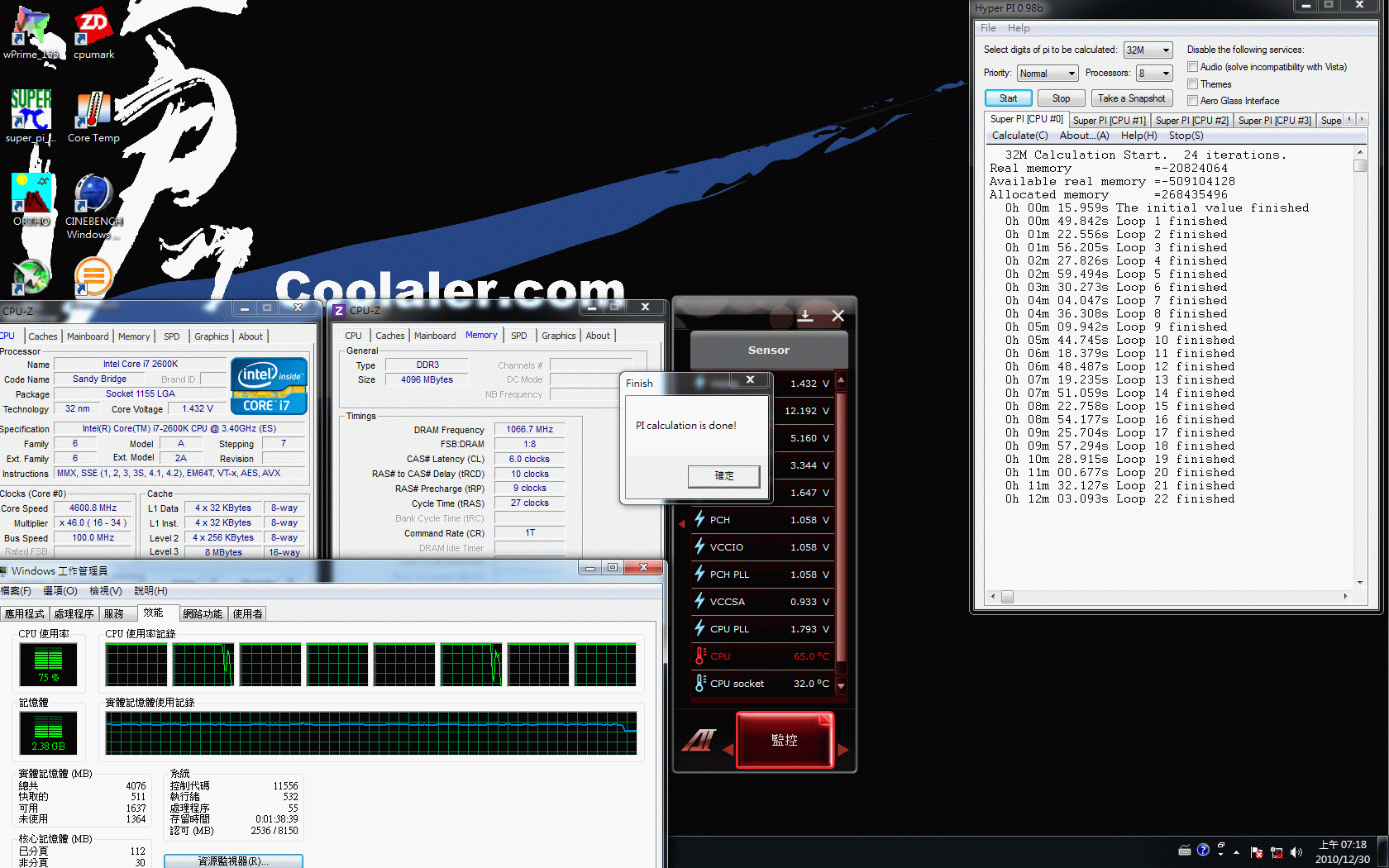Click the red CPU temperature thermometer icon
1389x868 pixels.
(x=699, y=656)
